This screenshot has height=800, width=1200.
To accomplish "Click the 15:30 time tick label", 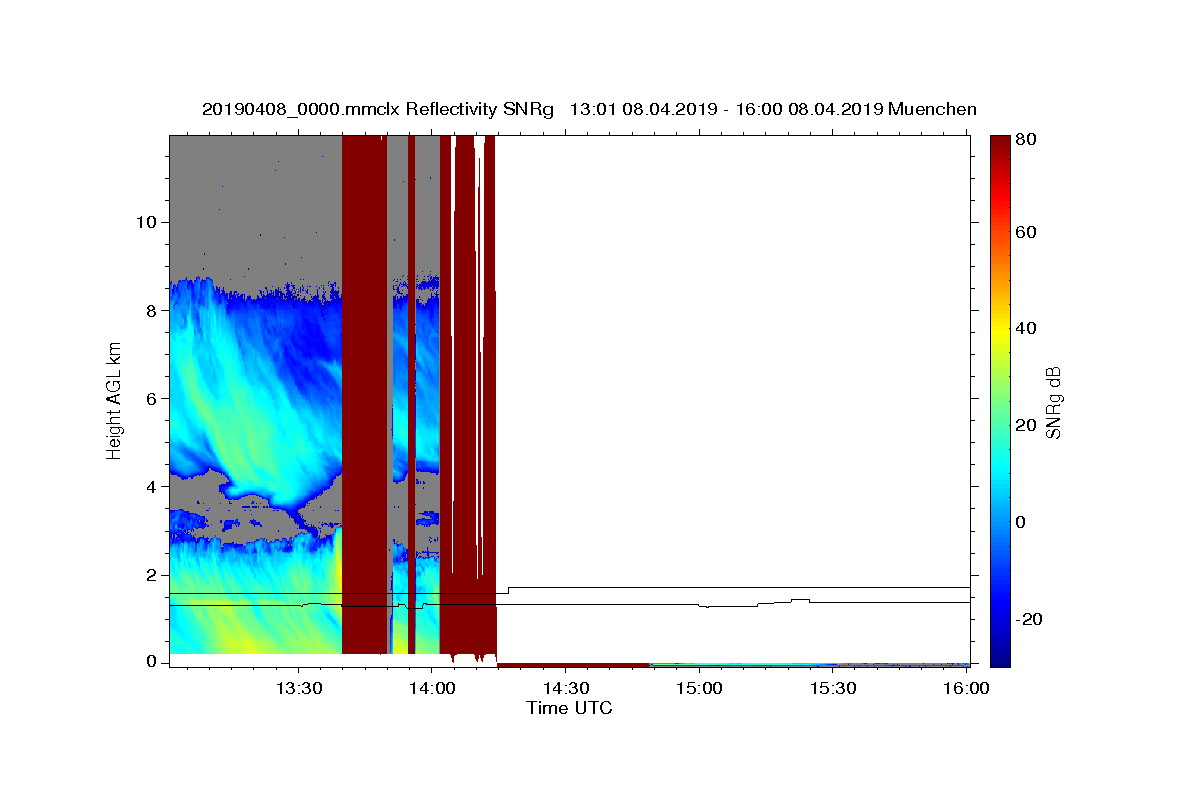I will point(832,688).
